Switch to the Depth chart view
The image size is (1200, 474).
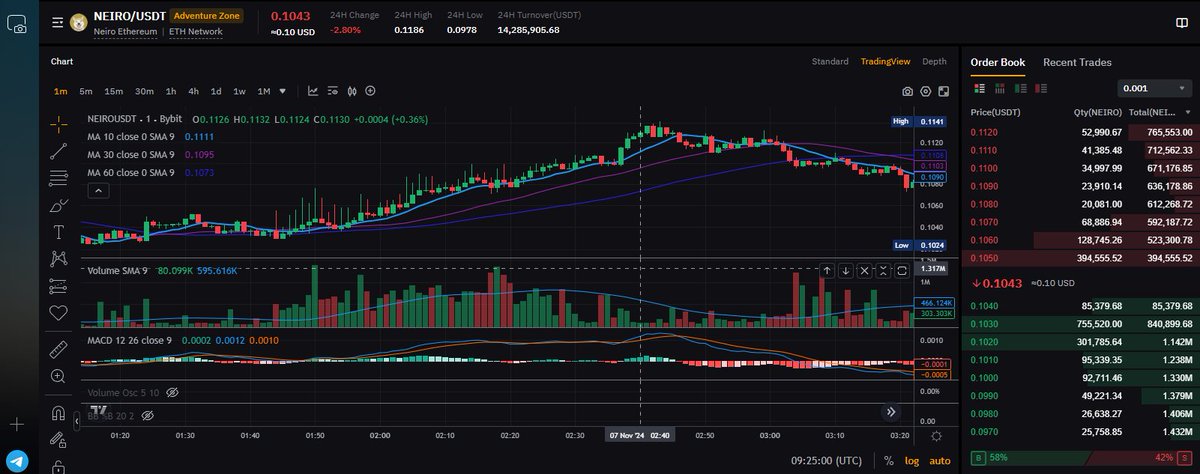click(934, 62)
